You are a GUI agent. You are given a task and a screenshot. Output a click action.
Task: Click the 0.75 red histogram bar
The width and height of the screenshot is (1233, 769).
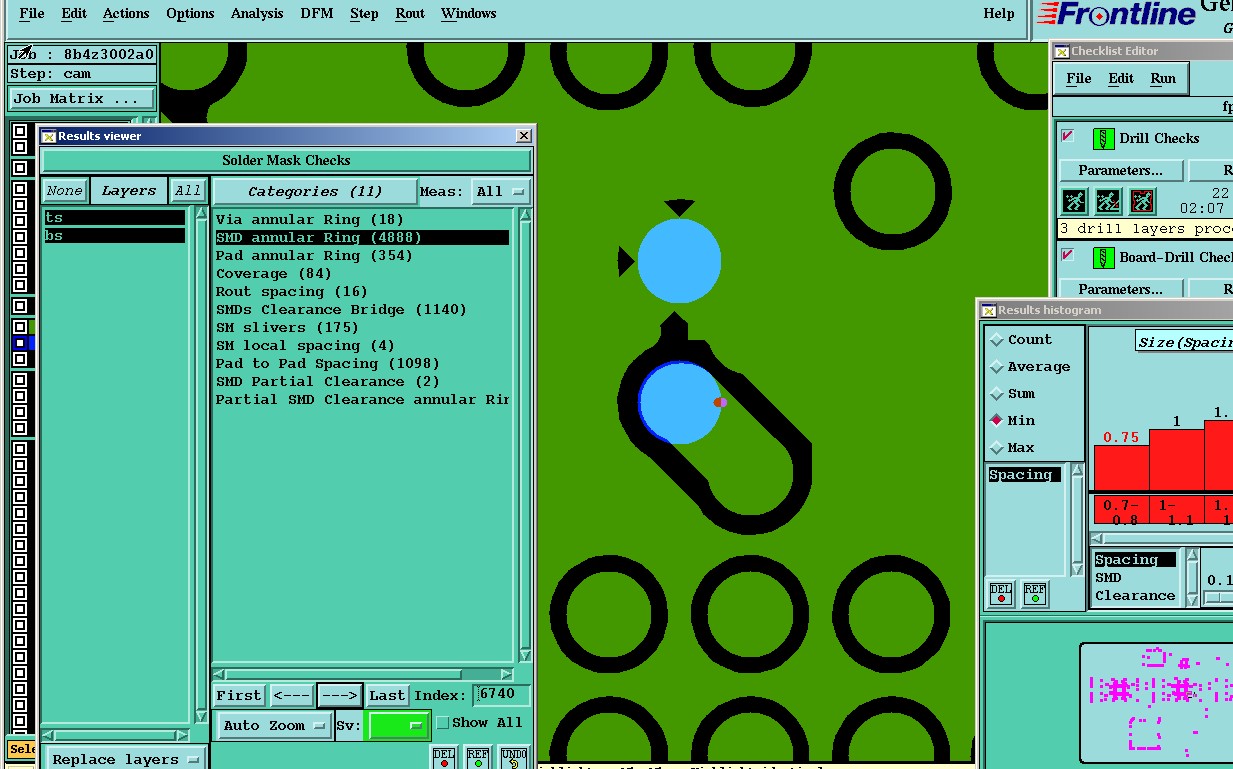1121,467
